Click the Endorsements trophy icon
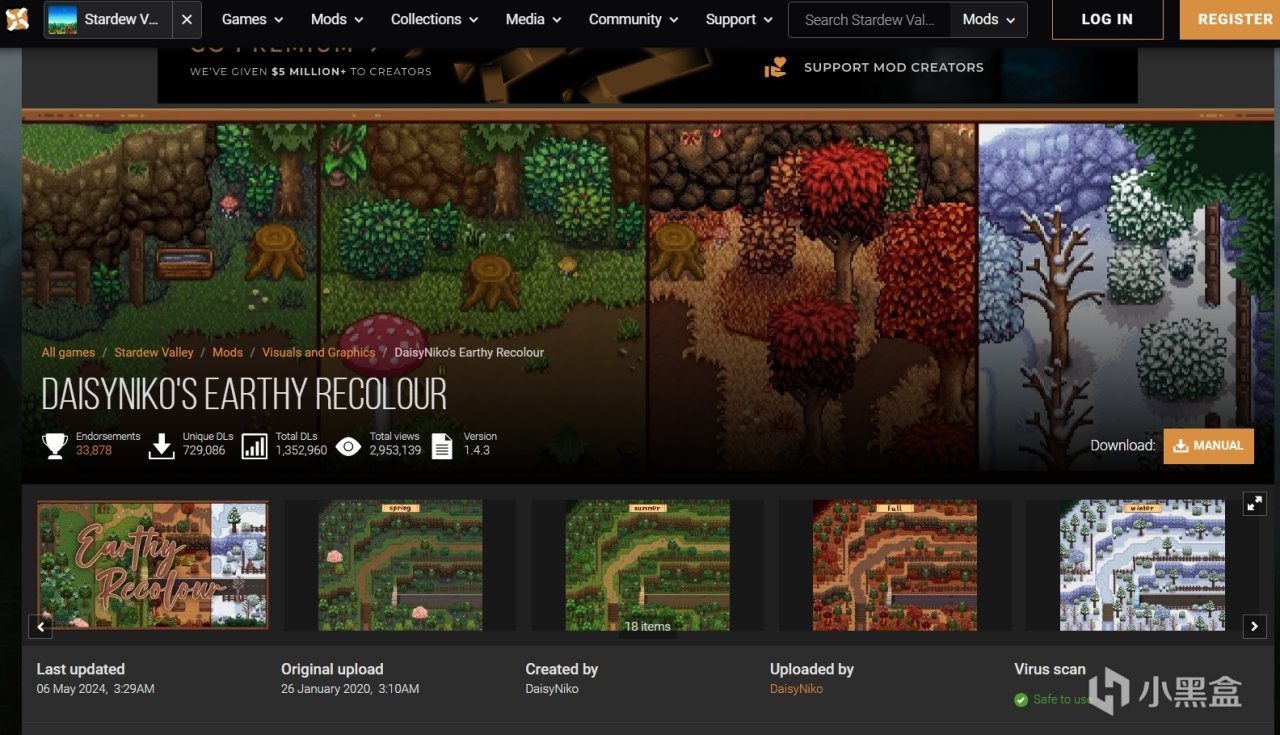The image size is (1280, 735). pyautogui.click(x=55, y=446)
